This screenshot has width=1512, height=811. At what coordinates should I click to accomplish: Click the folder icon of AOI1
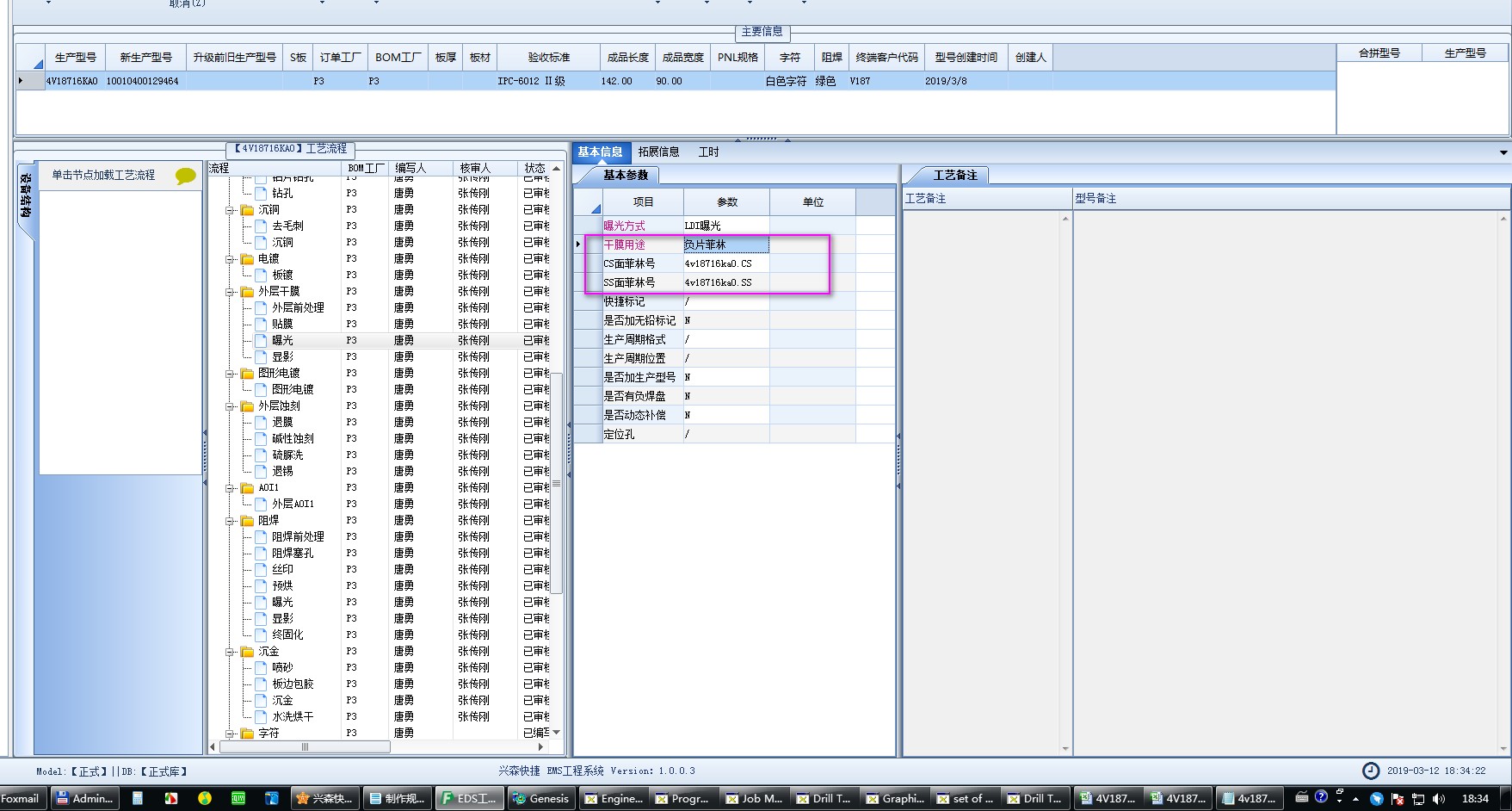248,488
